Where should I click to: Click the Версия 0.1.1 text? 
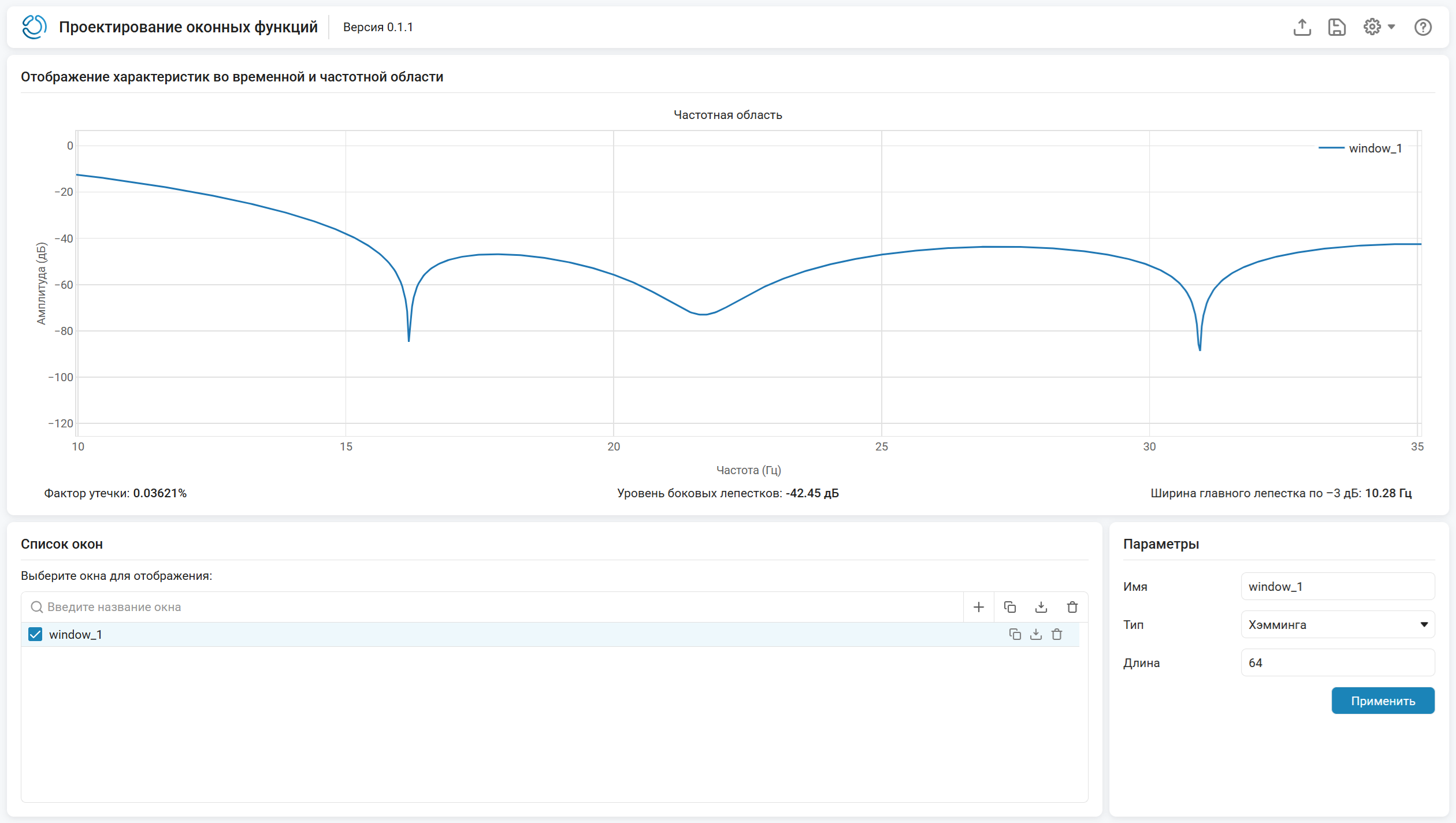[x=378, y=27]
